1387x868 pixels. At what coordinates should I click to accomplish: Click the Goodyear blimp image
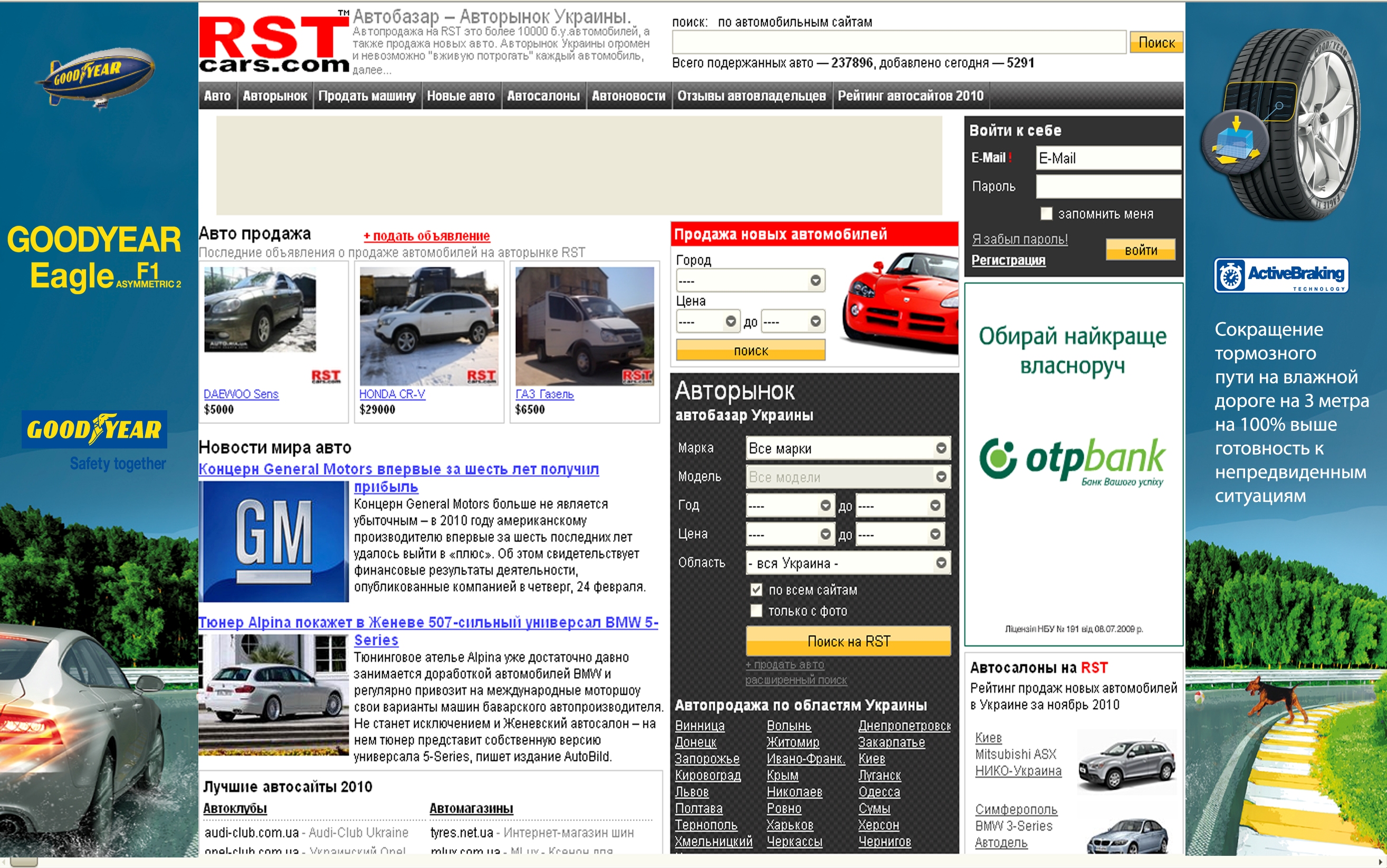pyautogui.click(x=95, y=78)
